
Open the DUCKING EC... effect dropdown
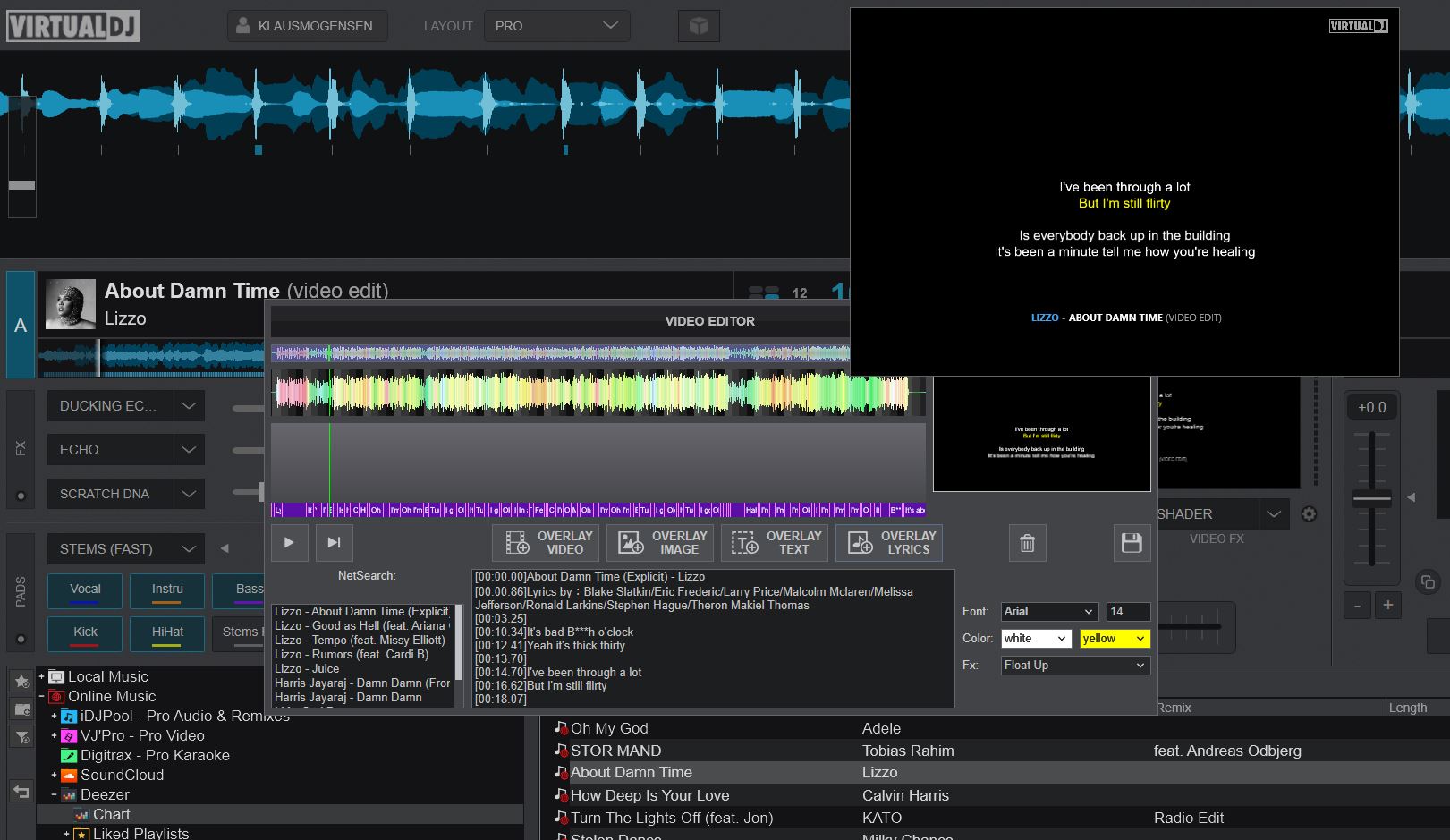[x=189, y=406]
